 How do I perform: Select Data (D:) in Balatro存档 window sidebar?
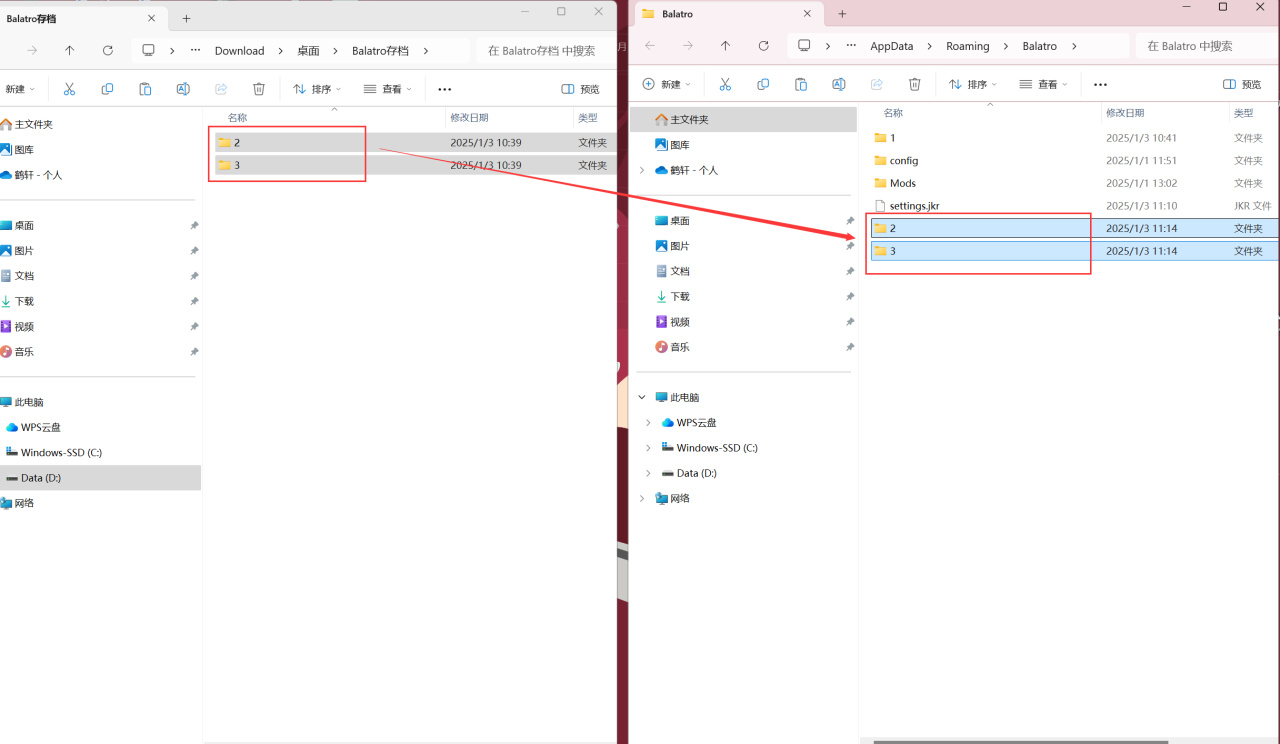[100, 478]
